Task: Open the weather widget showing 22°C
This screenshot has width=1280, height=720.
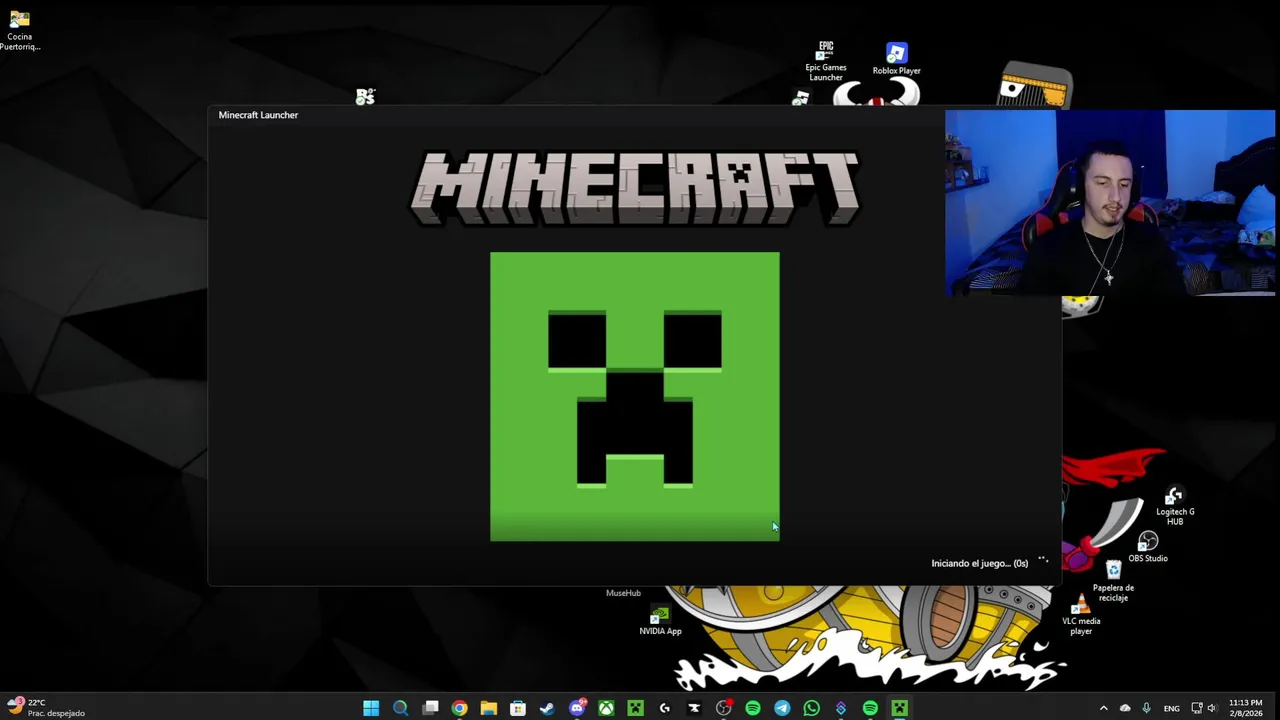Action: point(46,708)
